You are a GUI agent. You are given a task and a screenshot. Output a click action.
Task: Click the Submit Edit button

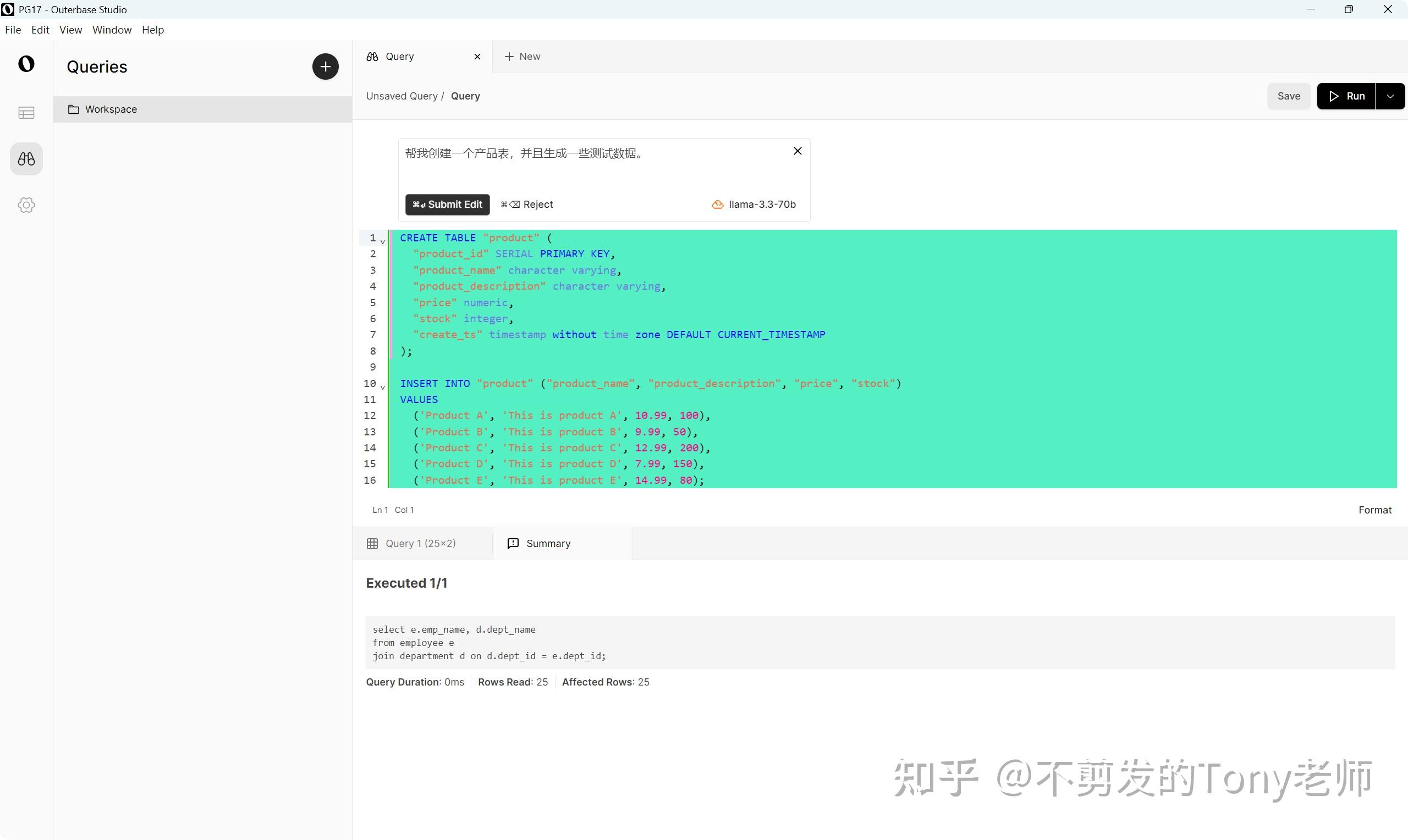click(447, 205)
